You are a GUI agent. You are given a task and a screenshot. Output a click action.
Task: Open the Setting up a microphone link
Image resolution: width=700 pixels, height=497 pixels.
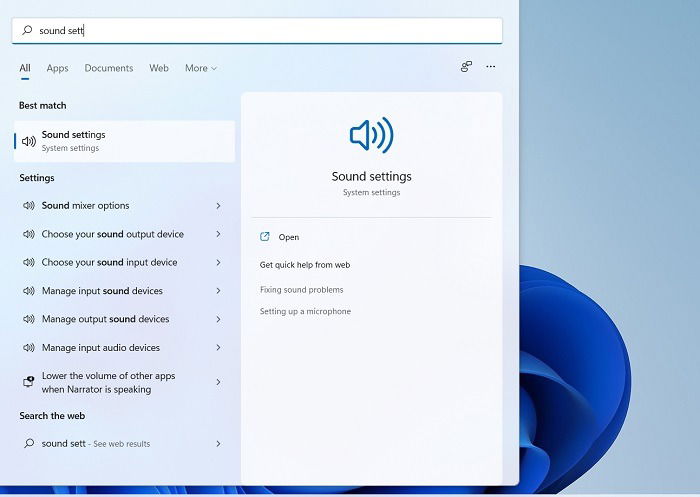coord(305,311)
